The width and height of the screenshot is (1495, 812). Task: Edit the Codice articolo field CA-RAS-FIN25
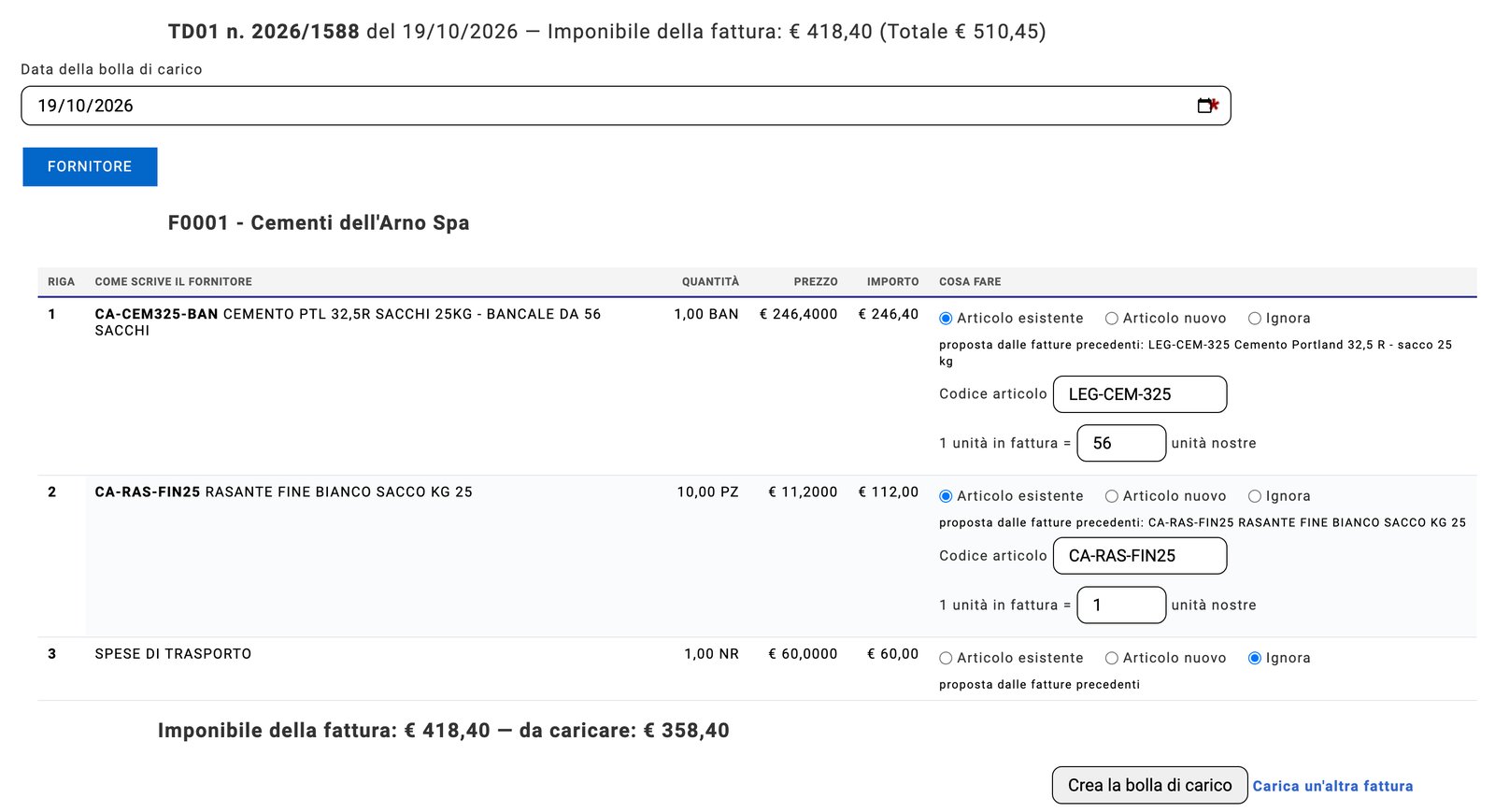coord(1140,556)
